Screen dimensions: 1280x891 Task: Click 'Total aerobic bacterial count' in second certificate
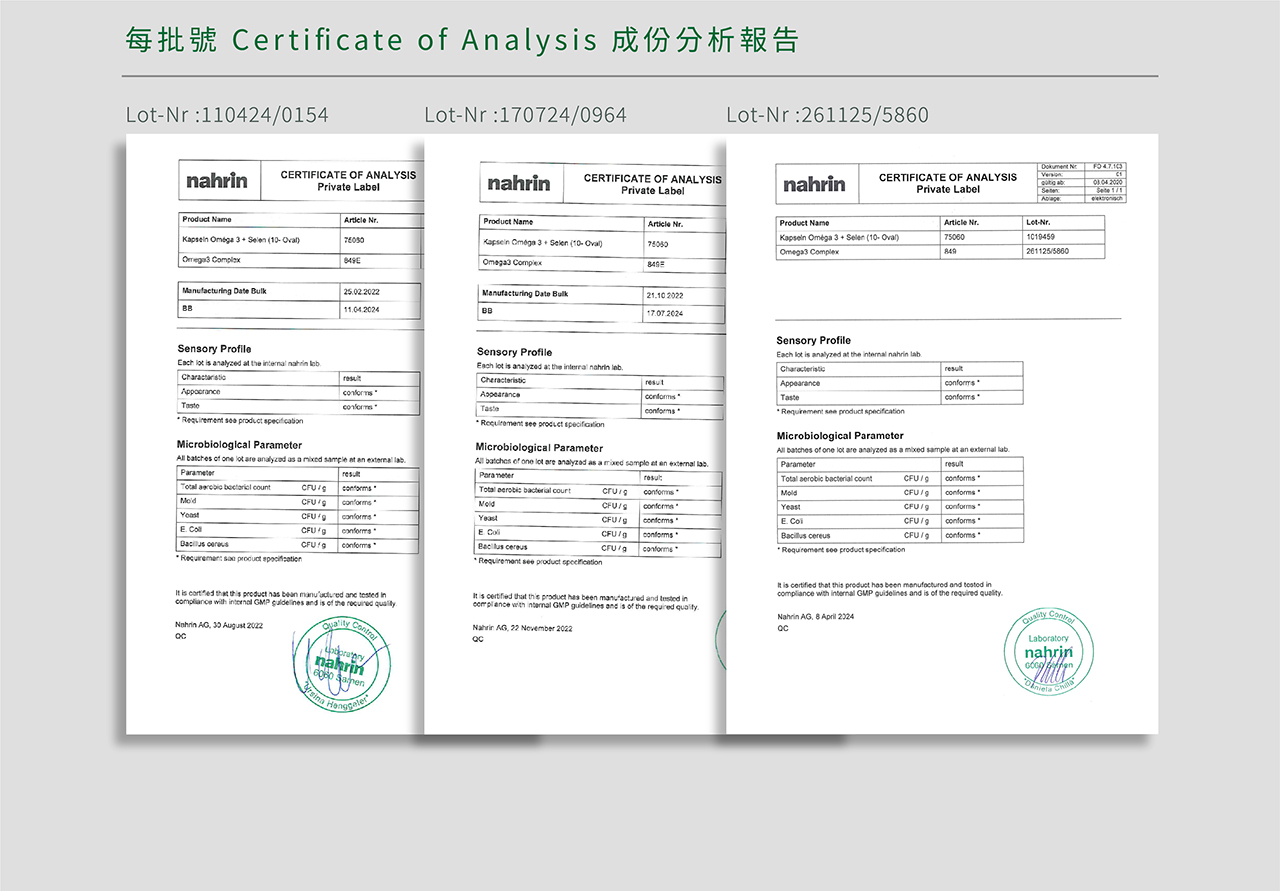coord(525,491)
